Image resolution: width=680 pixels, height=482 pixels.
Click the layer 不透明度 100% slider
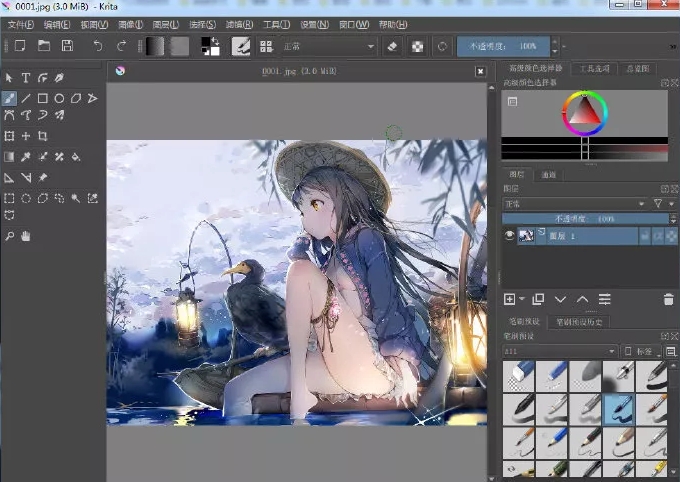pos(586,218)
